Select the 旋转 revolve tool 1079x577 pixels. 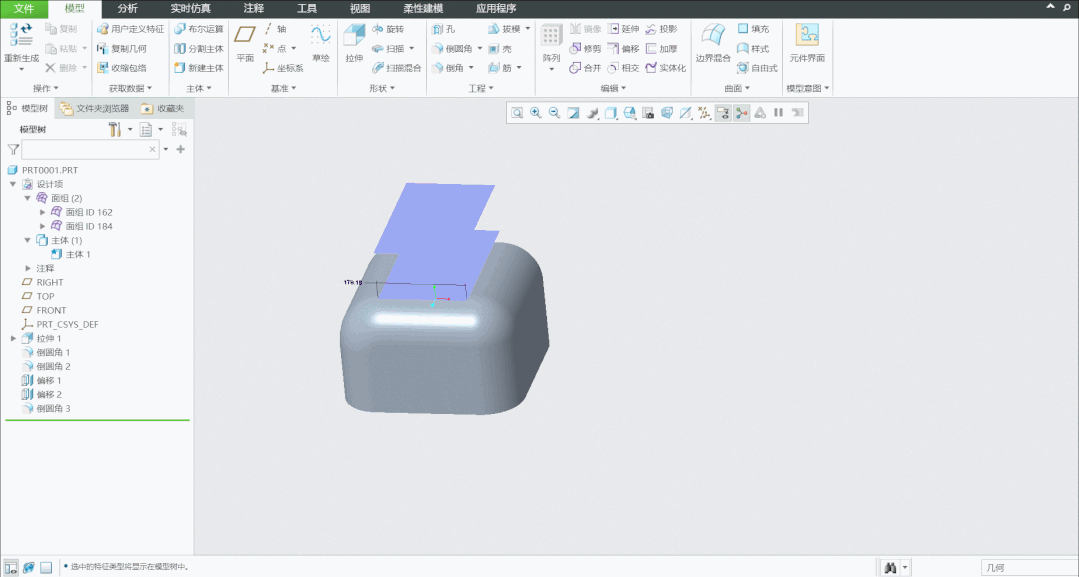(388, 29)
